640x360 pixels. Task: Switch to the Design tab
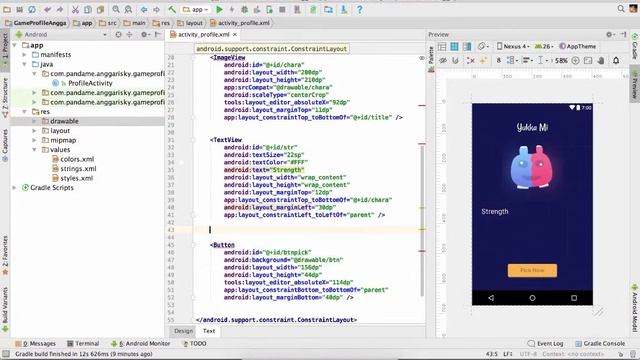point(183,331)
